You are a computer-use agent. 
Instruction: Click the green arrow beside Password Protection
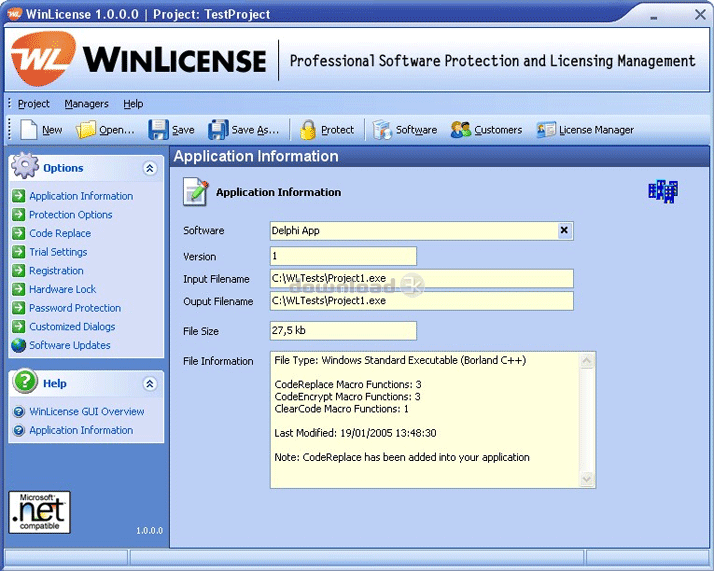[19, 308]
